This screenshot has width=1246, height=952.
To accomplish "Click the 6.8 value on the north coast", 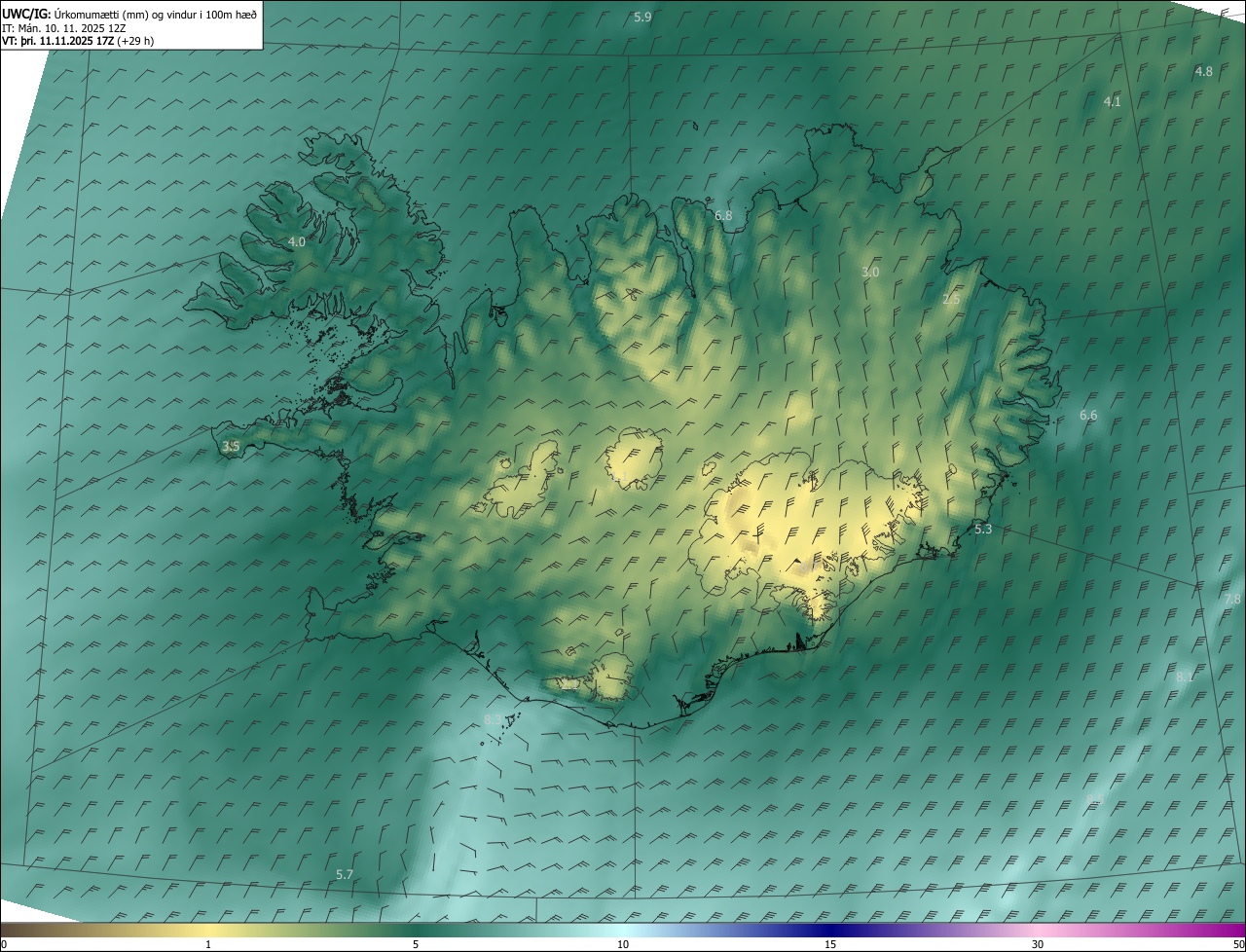I will pos(723,216).
